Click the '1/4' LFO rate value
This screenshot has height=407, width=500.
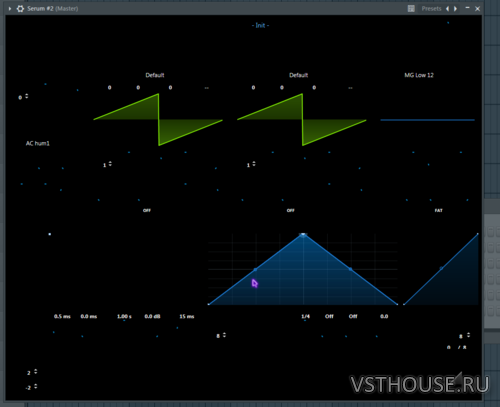coord(305,316)
